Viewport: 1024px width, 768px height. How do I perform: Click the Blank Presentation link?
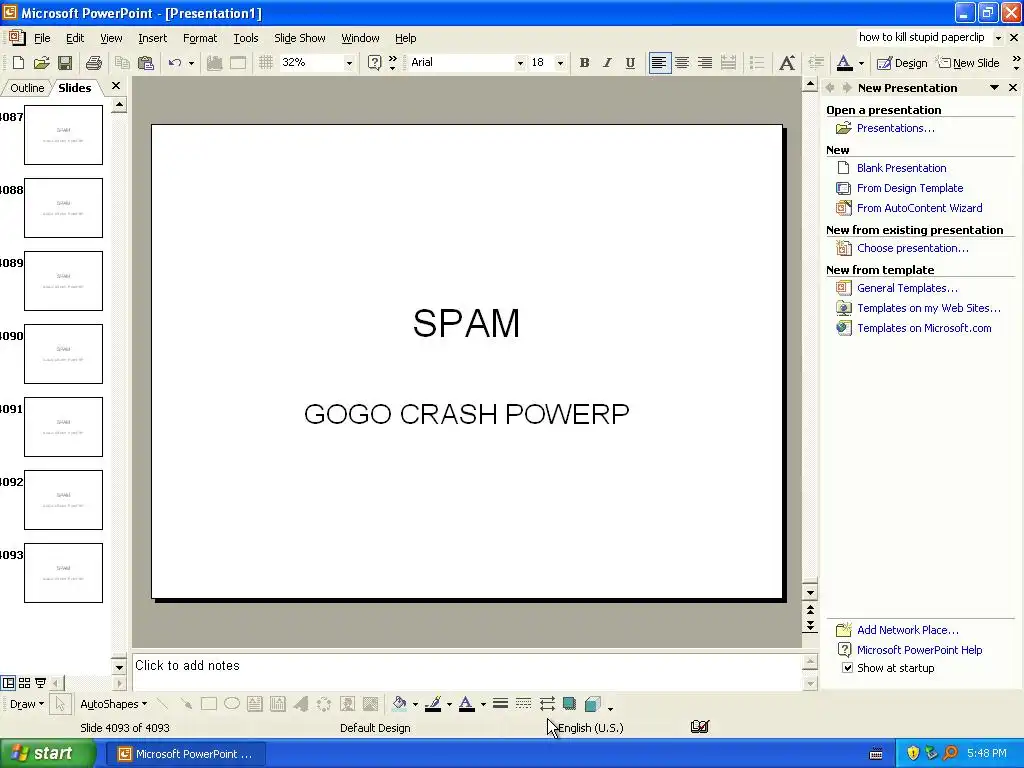click(901, 168)
